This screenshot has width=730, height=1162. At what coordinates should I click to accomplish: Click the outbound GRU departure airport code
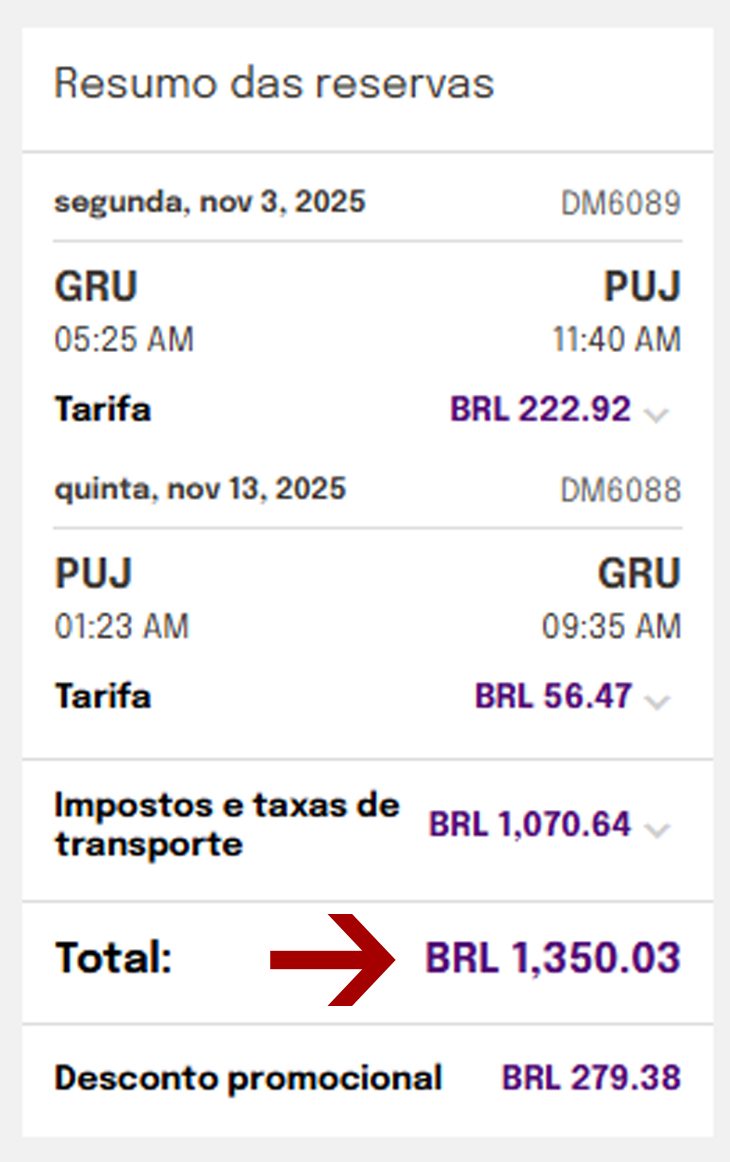96,286
